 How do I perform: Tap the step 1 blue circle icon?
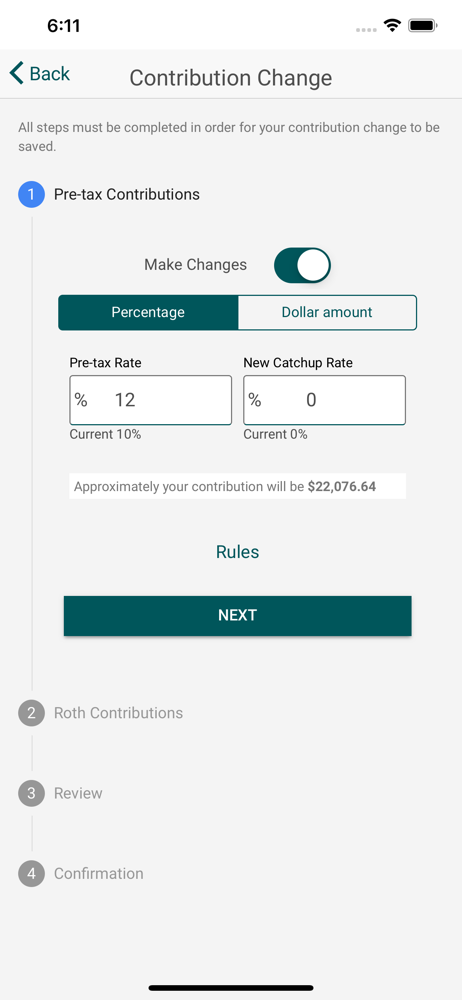coord(31,195)
